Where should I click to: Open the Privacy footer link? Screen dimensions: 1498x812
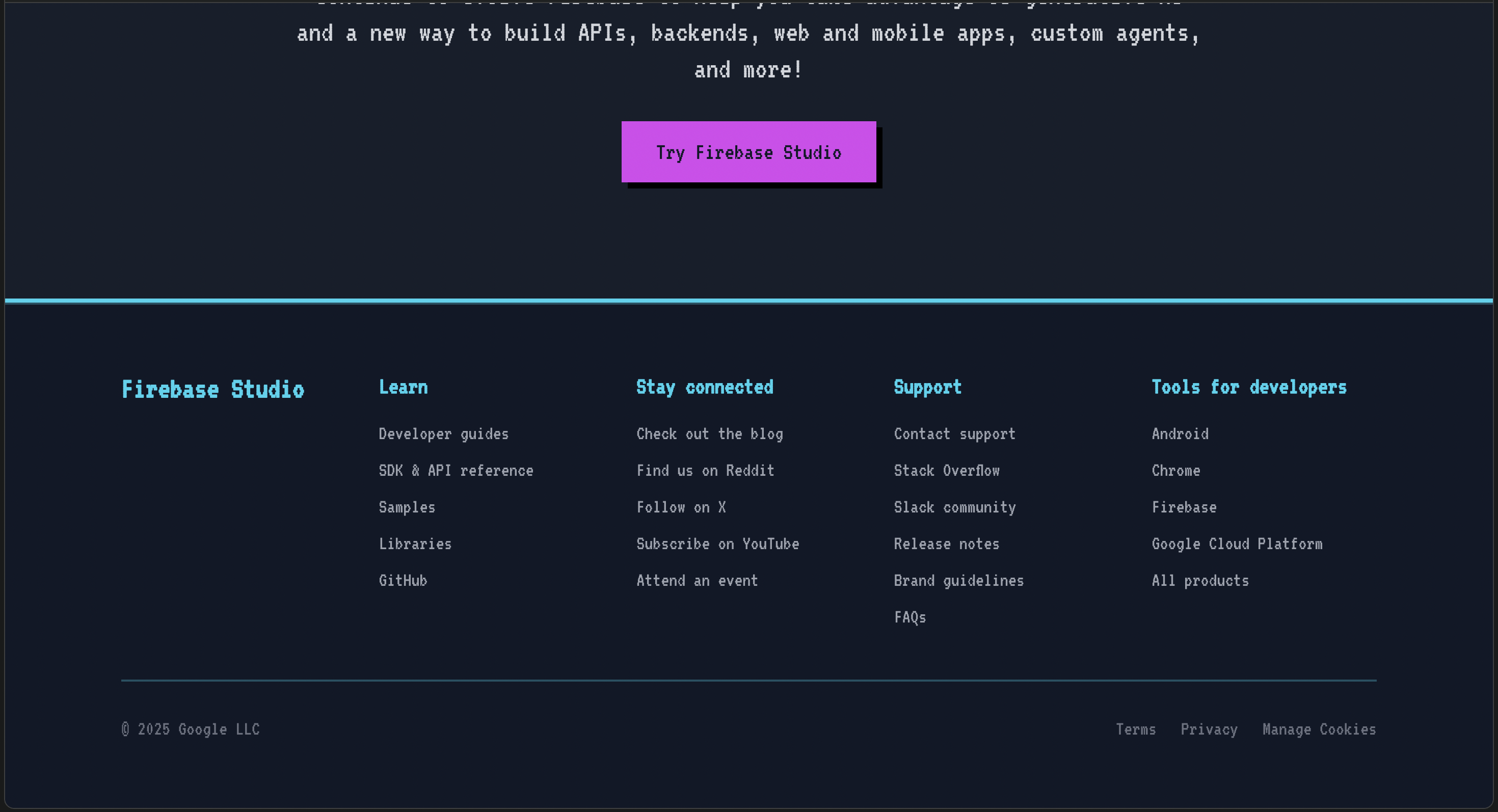click(1209, 729)
